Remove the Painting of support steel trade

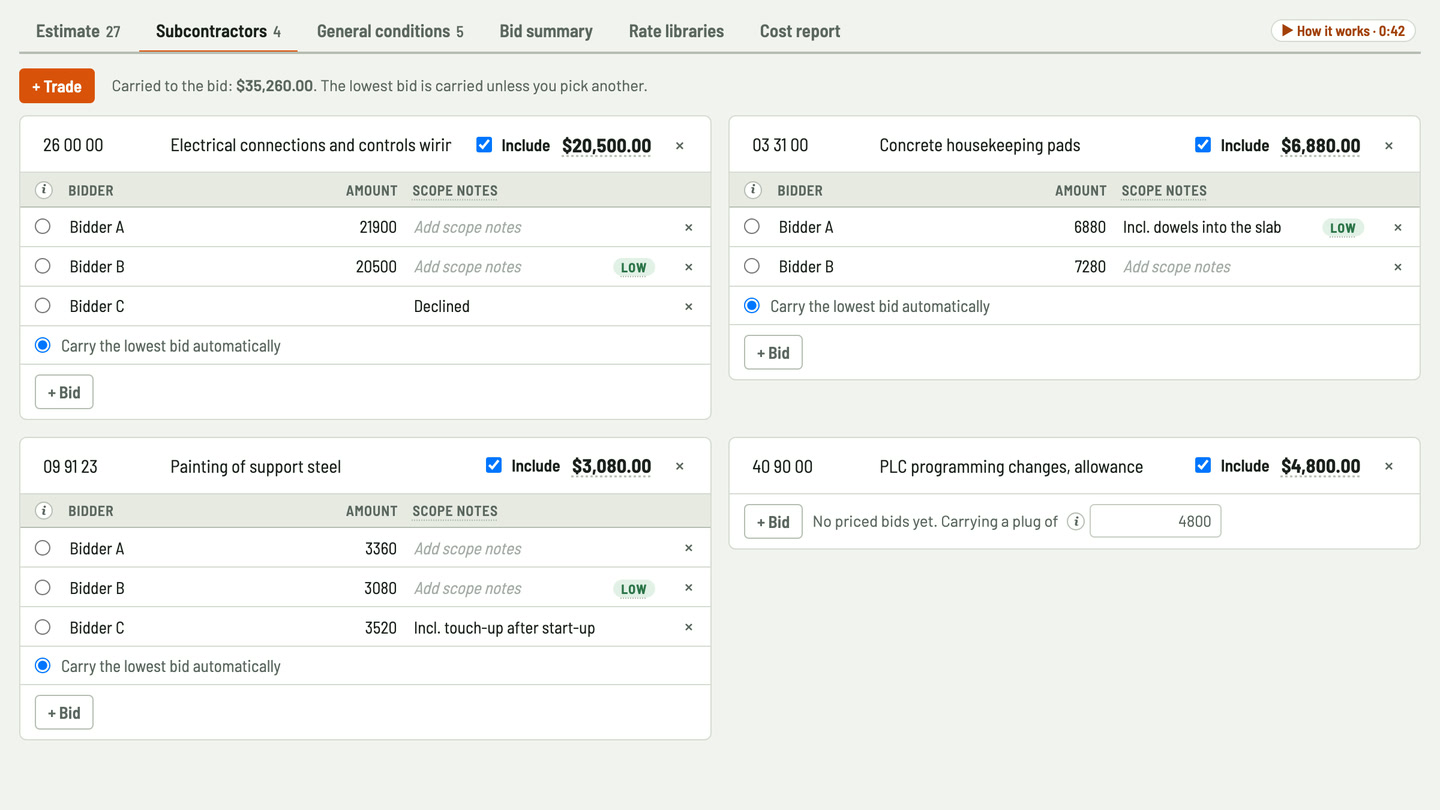[x=680, y=466]
